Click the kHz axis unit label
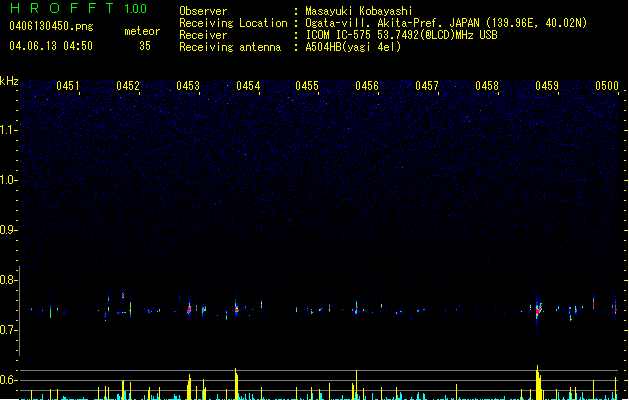629x400 pixels. click(9, 81)
